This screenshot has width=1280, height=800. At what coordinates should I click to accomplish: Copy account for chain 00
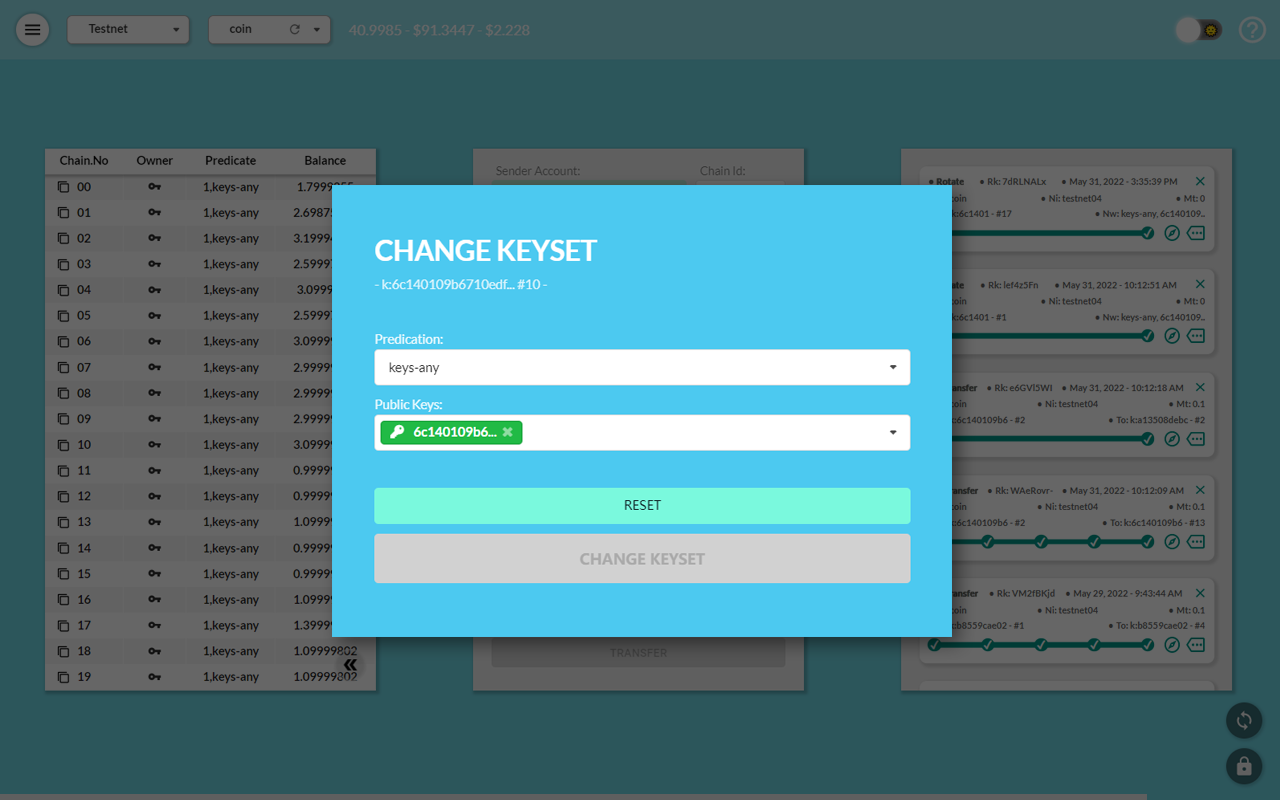(64, 187)
